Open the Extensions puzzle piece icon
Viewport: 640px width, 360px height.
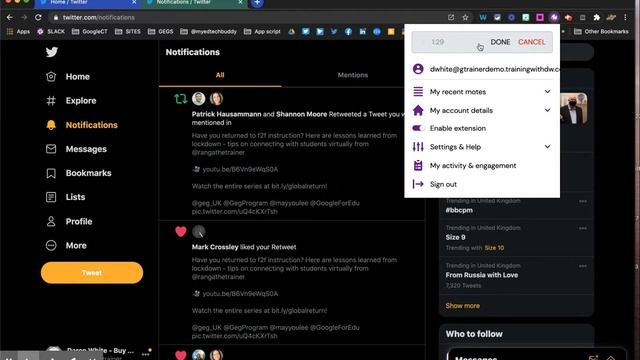pyautogui.click(x=597, y=18)
